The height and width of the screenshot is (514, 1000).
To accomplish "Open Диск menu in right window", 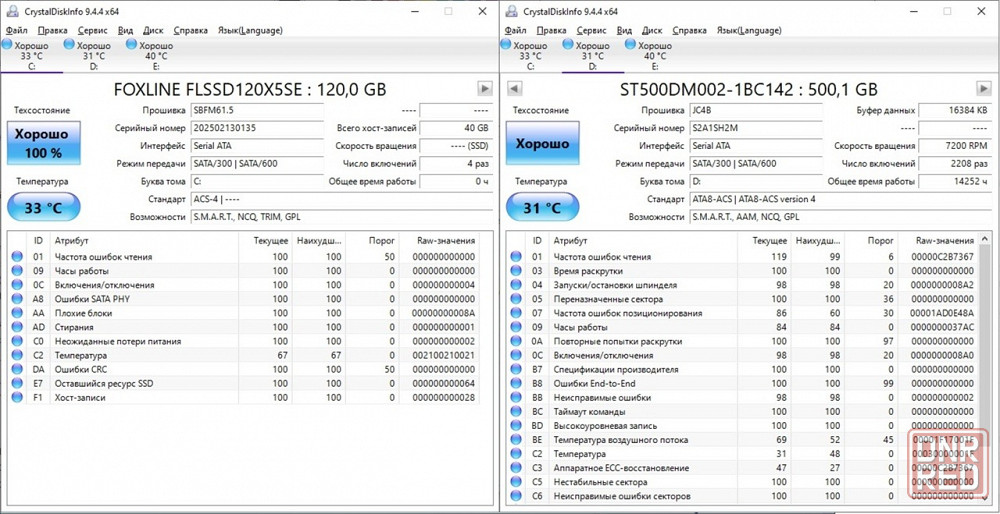I will [x=652, y=30].
